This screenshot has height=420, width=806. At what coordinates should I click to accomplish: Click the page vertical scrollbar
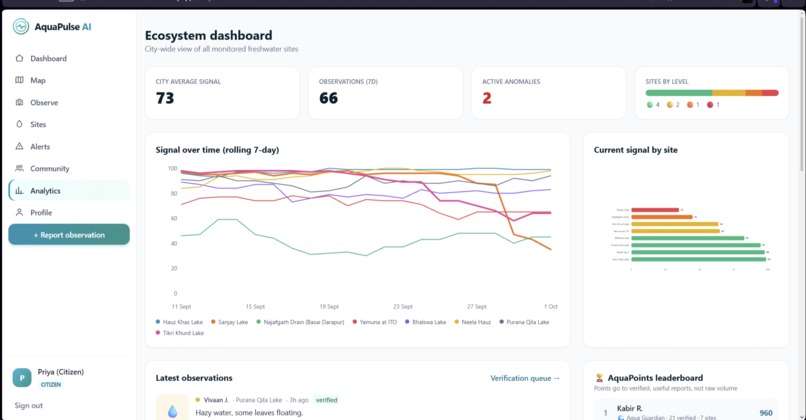(x=802, y=93)
